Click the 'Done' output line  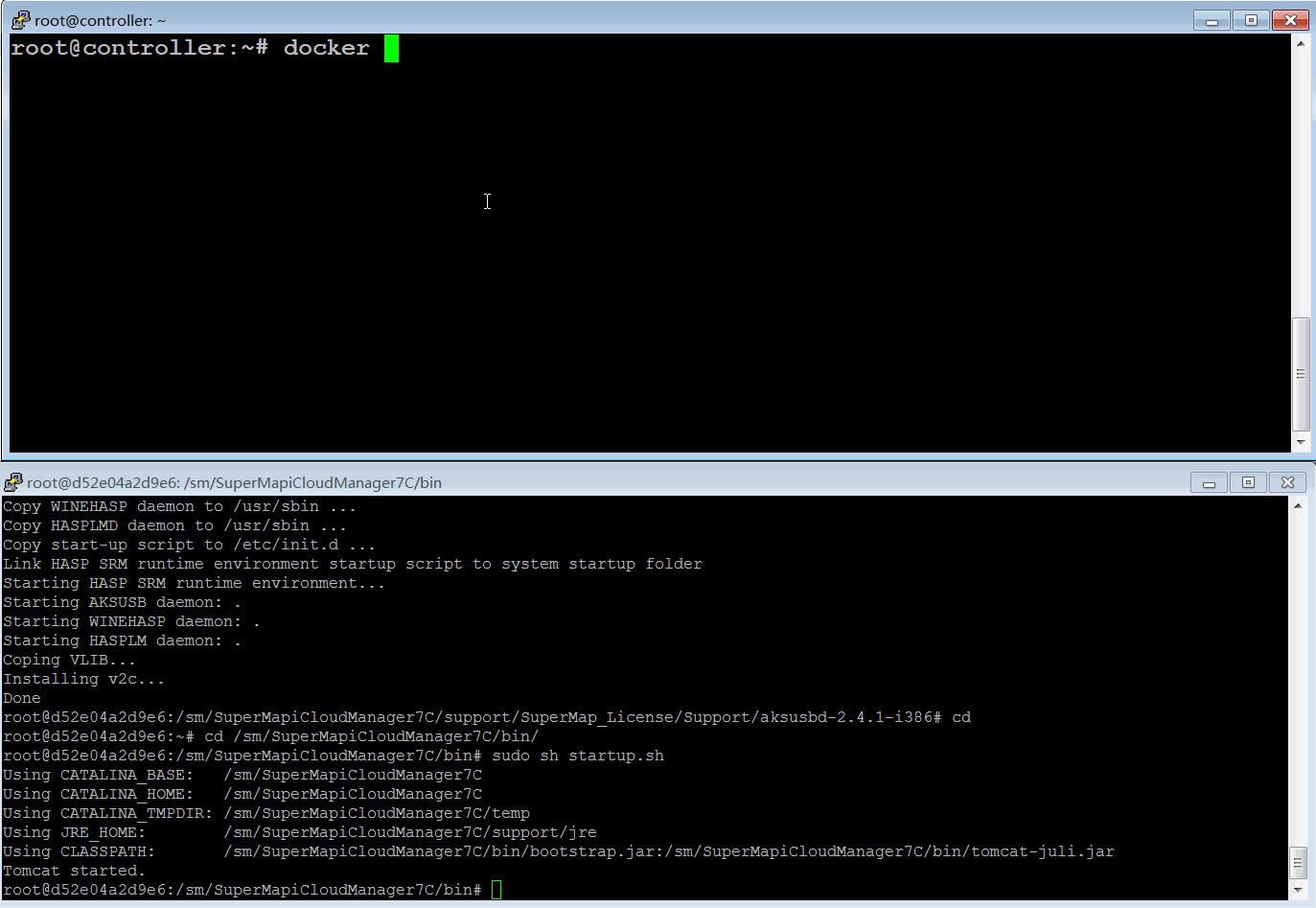[x=22, y=698]
